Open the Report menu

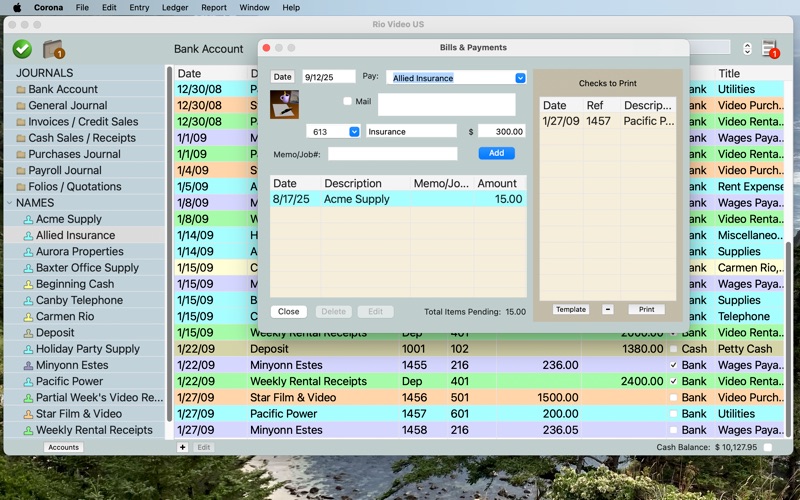pos(214,7)
